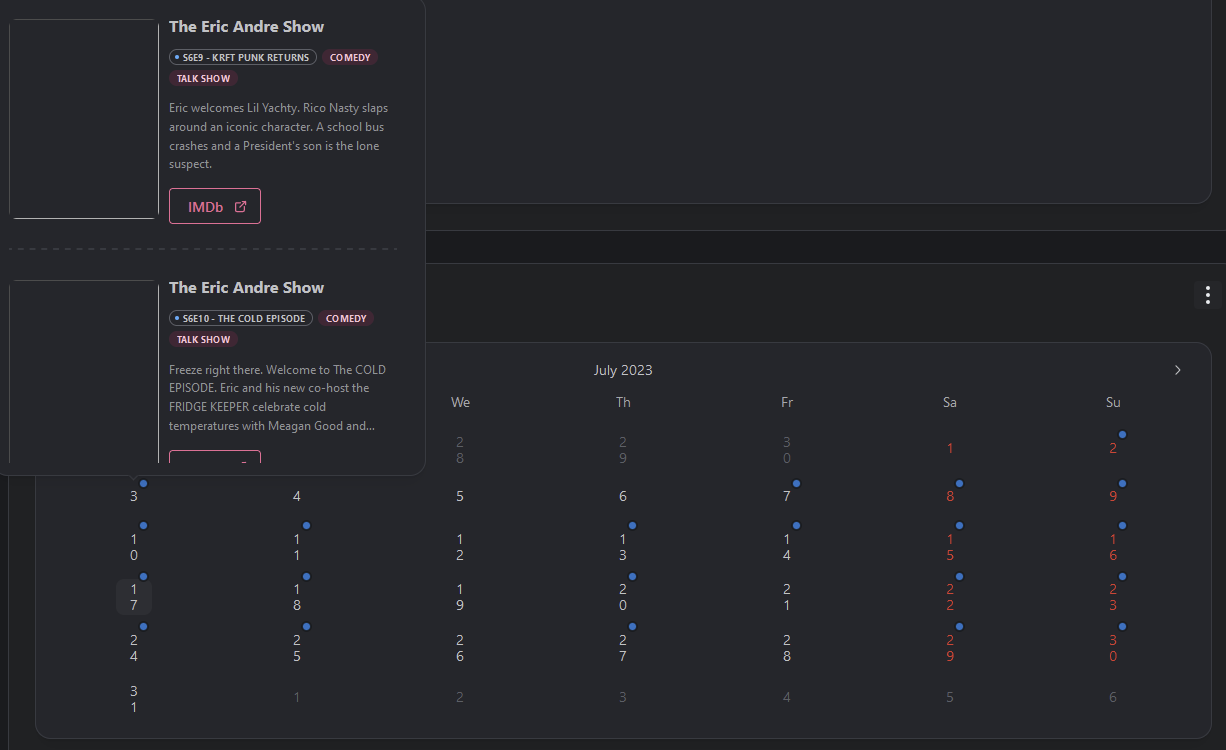Open IMDb page for Krft Punk Returns episode
The image size is (1226, 750).
click(x=215, y=206)
